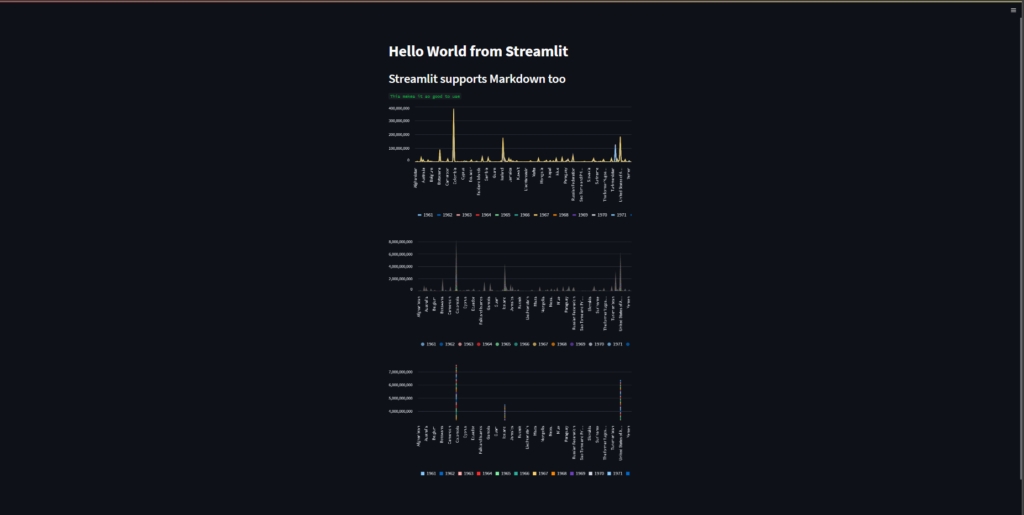Image resolution: width=1024 pixels, height=515 pixels.
Task: Click the 8,000,000,000 axis label
Action: (400, 242)
